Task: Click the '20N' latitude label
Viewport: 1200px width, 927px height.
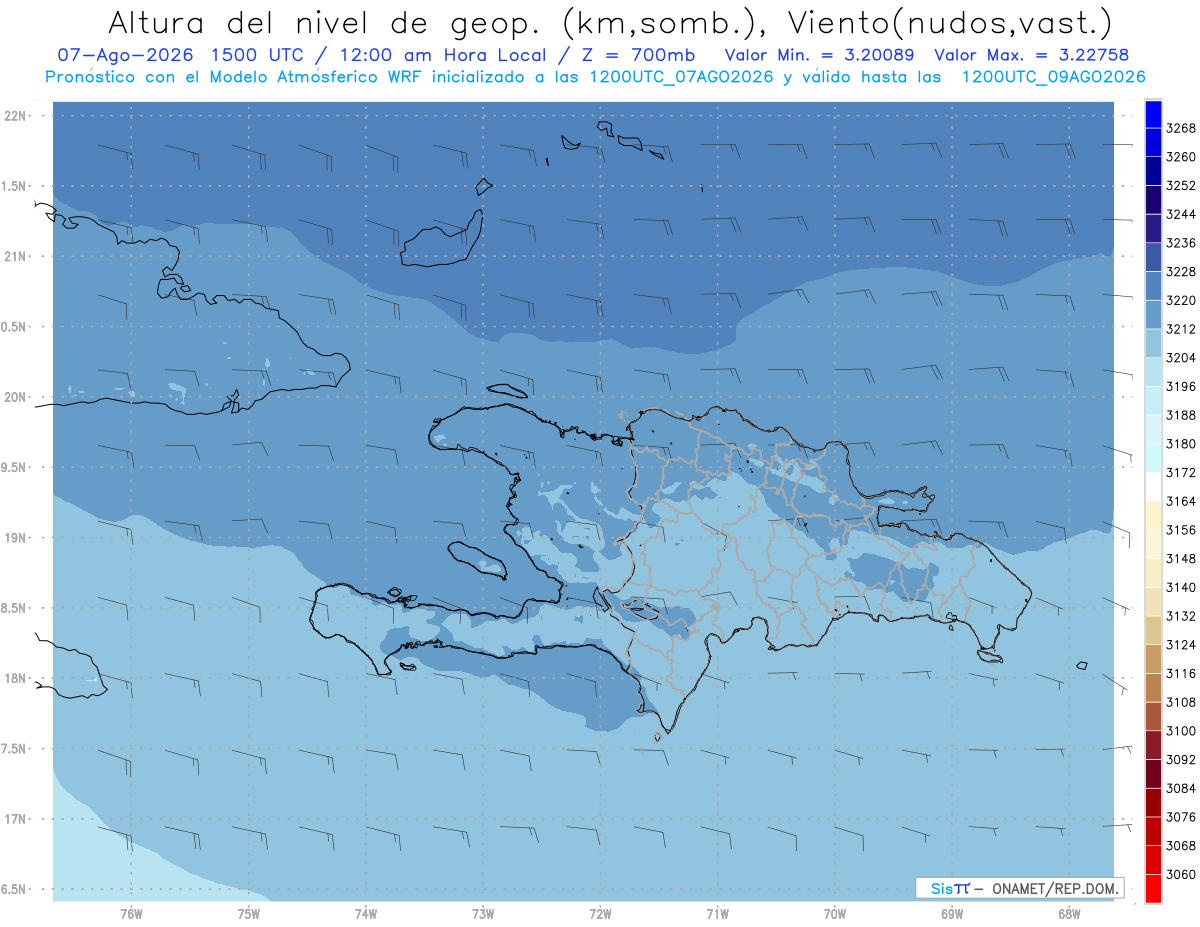Action: [17, 397]
